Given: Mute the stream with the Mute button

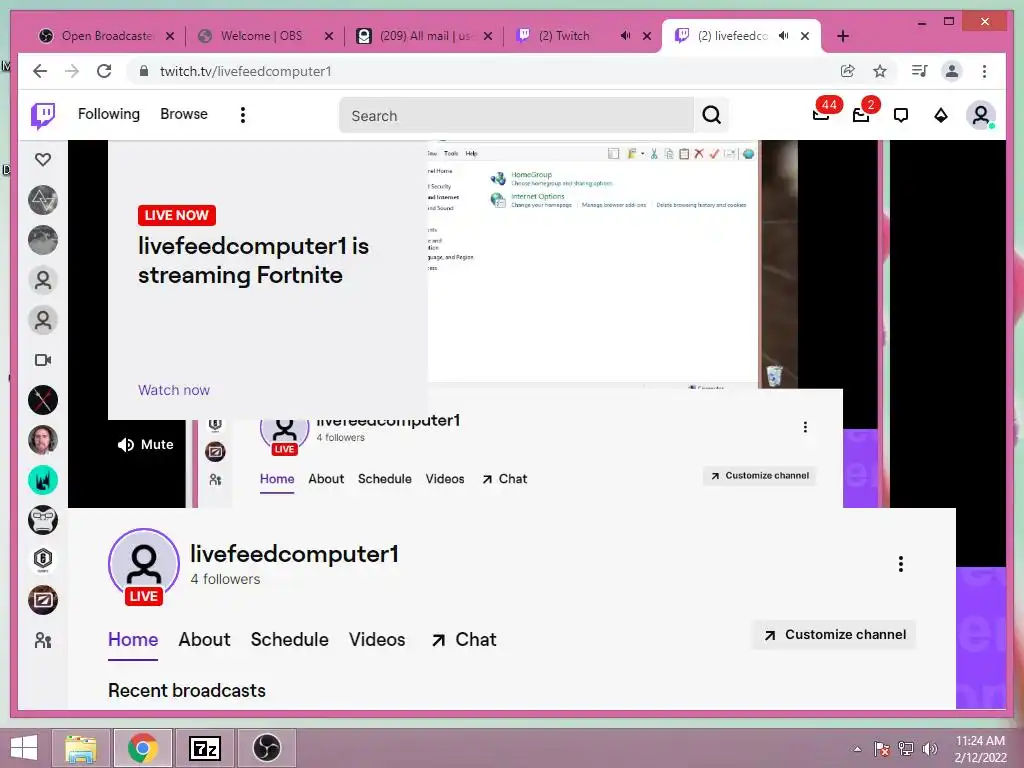Looking at the screenshot, I should tap(146, 445).
